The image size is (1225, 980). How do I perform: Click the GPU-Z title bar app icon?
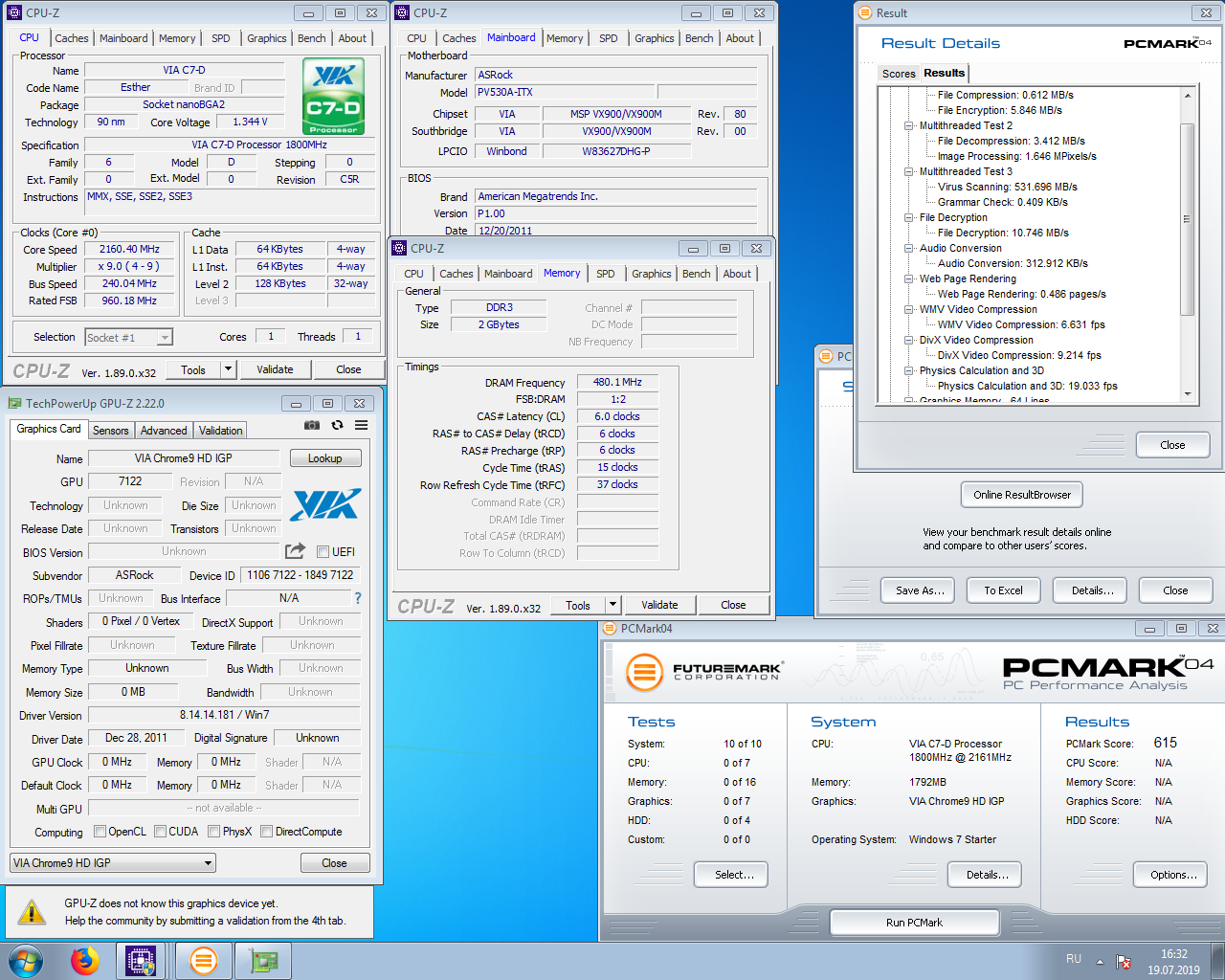click(x=14, y=403)
